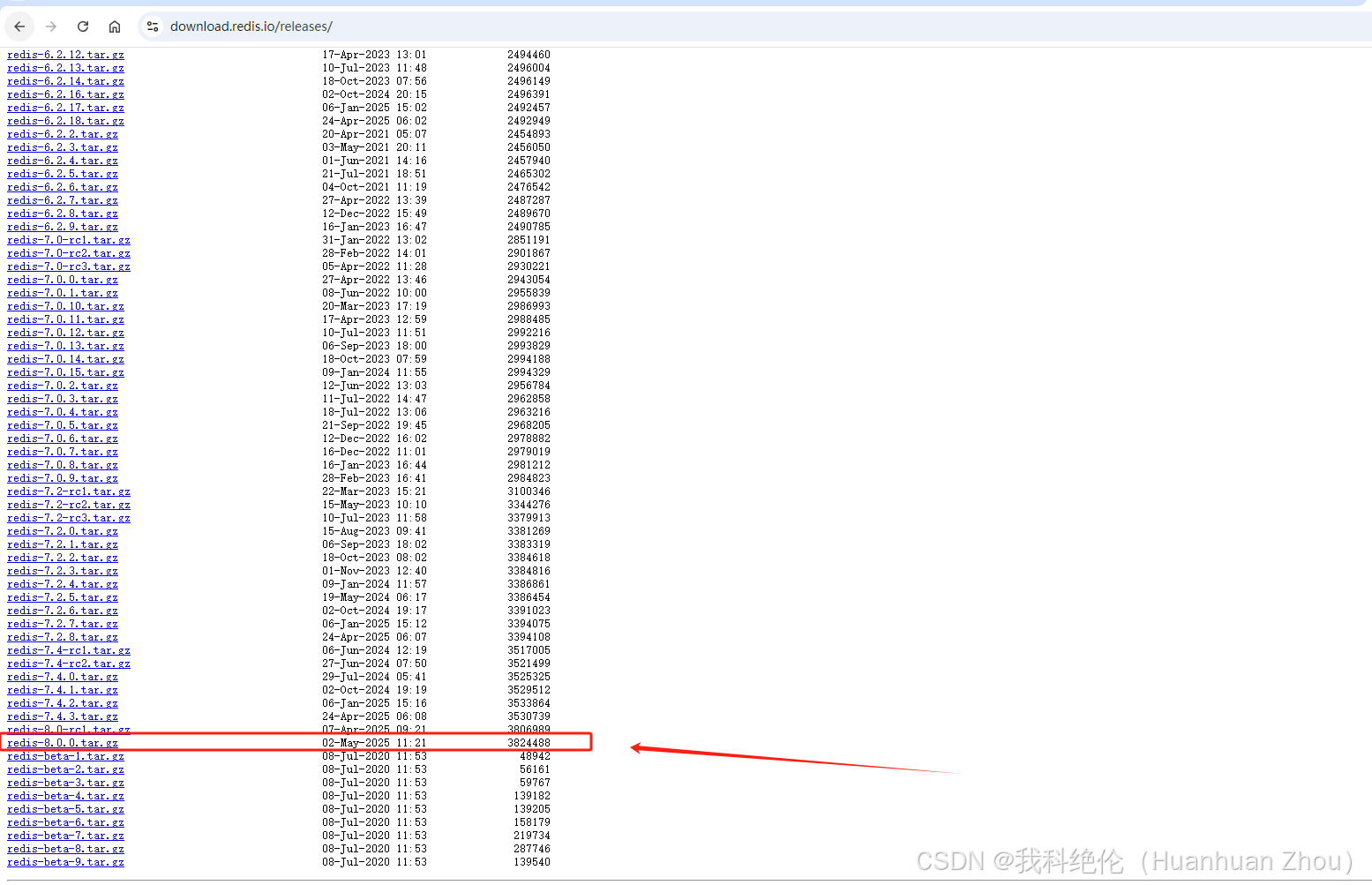Viewport: 1372px width, 885px height.
Task: Select the date text 24-Apr-2025 06:08
Action: coord(374,716)
